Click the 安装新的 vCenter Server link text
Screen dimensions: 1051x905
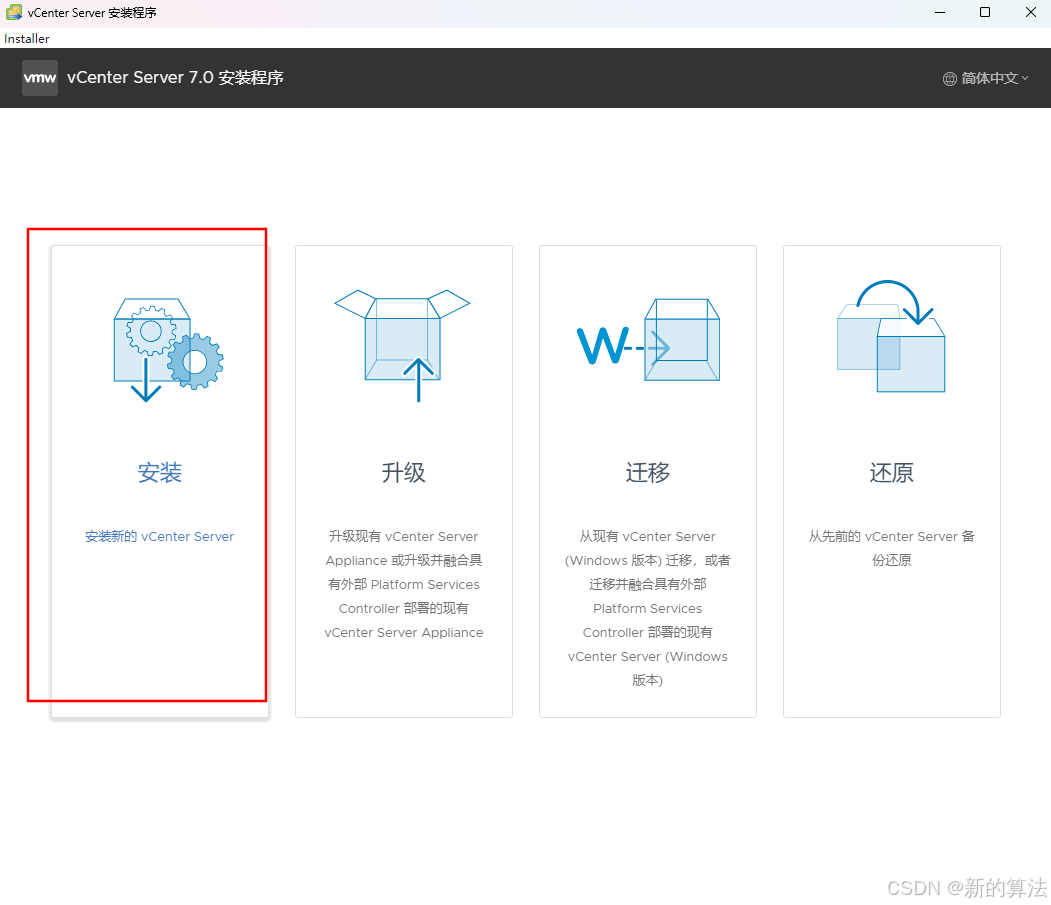click(160, 536)
